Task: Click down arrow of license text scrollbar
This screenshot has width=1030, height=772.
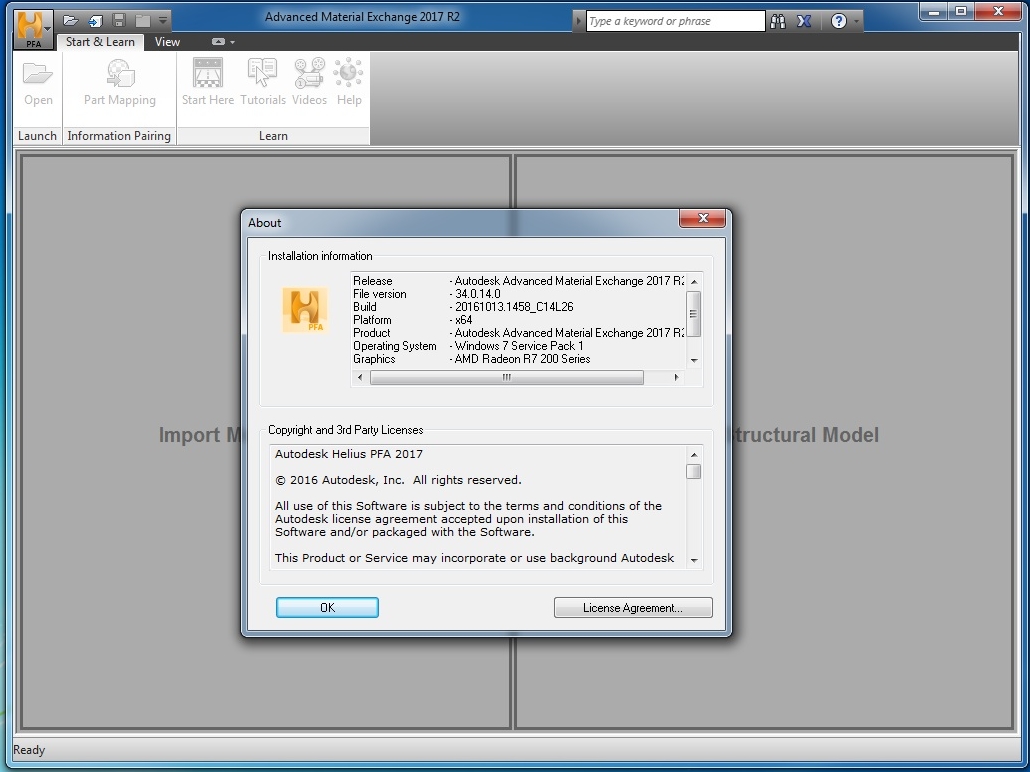Action: (x=694, y=560)
